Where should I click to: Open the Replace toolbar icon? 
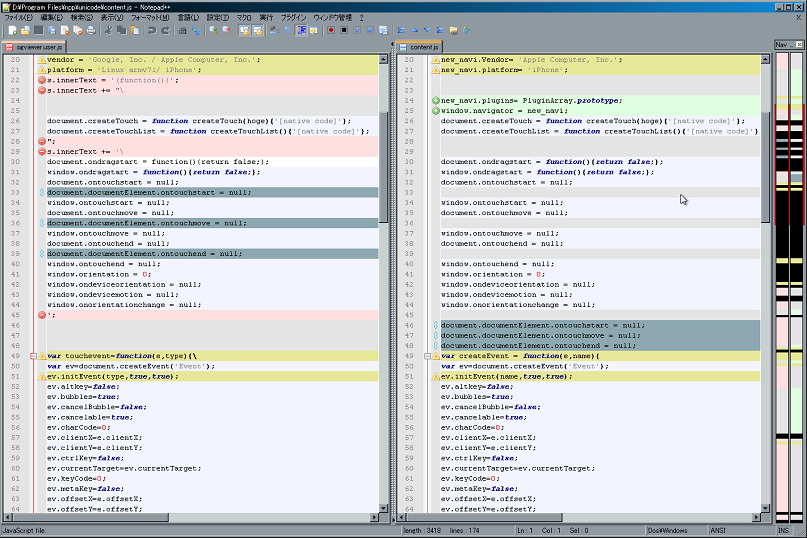(196, 30)
